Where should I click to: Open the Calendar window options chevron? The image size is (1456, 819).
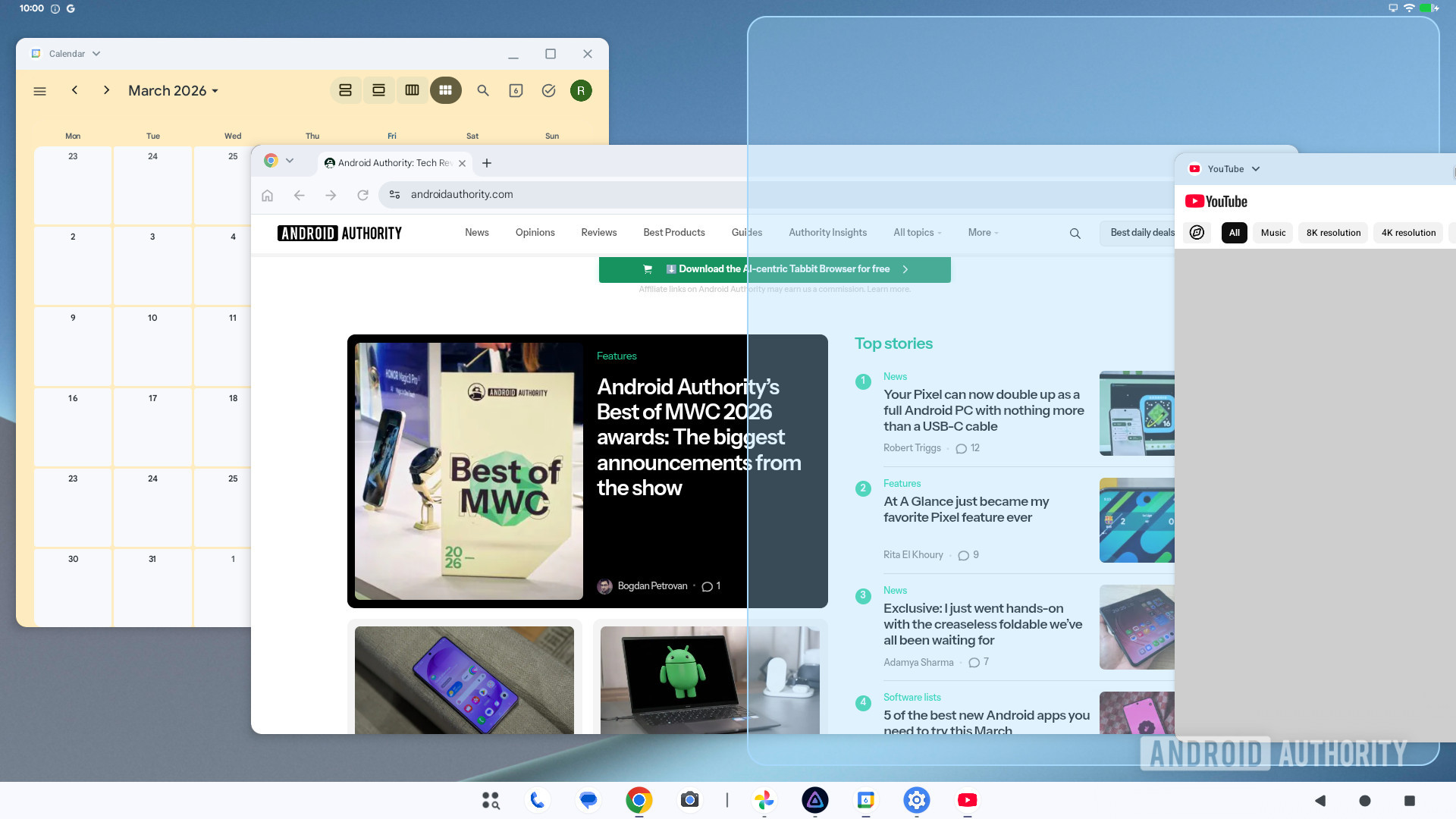coord(96,53)
